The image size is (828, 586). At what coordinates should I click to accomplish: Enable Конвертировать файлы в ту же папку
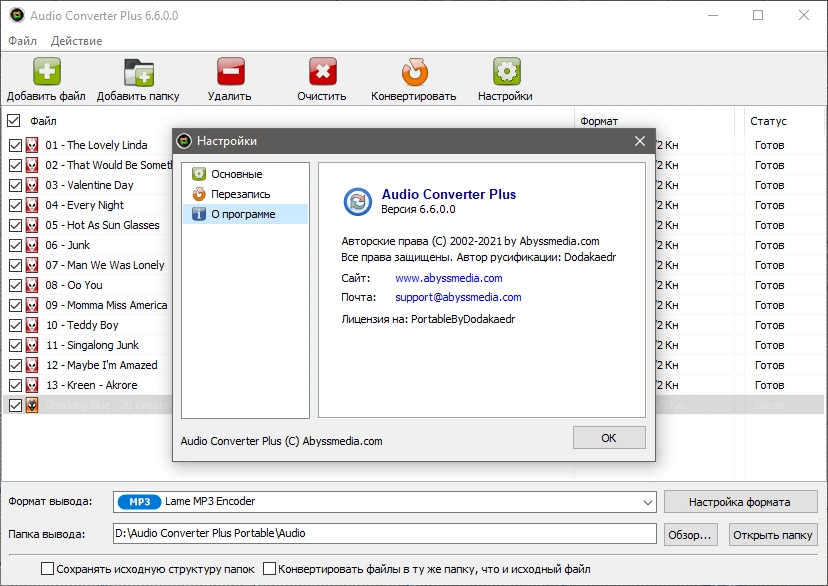[x=269, y=569]
